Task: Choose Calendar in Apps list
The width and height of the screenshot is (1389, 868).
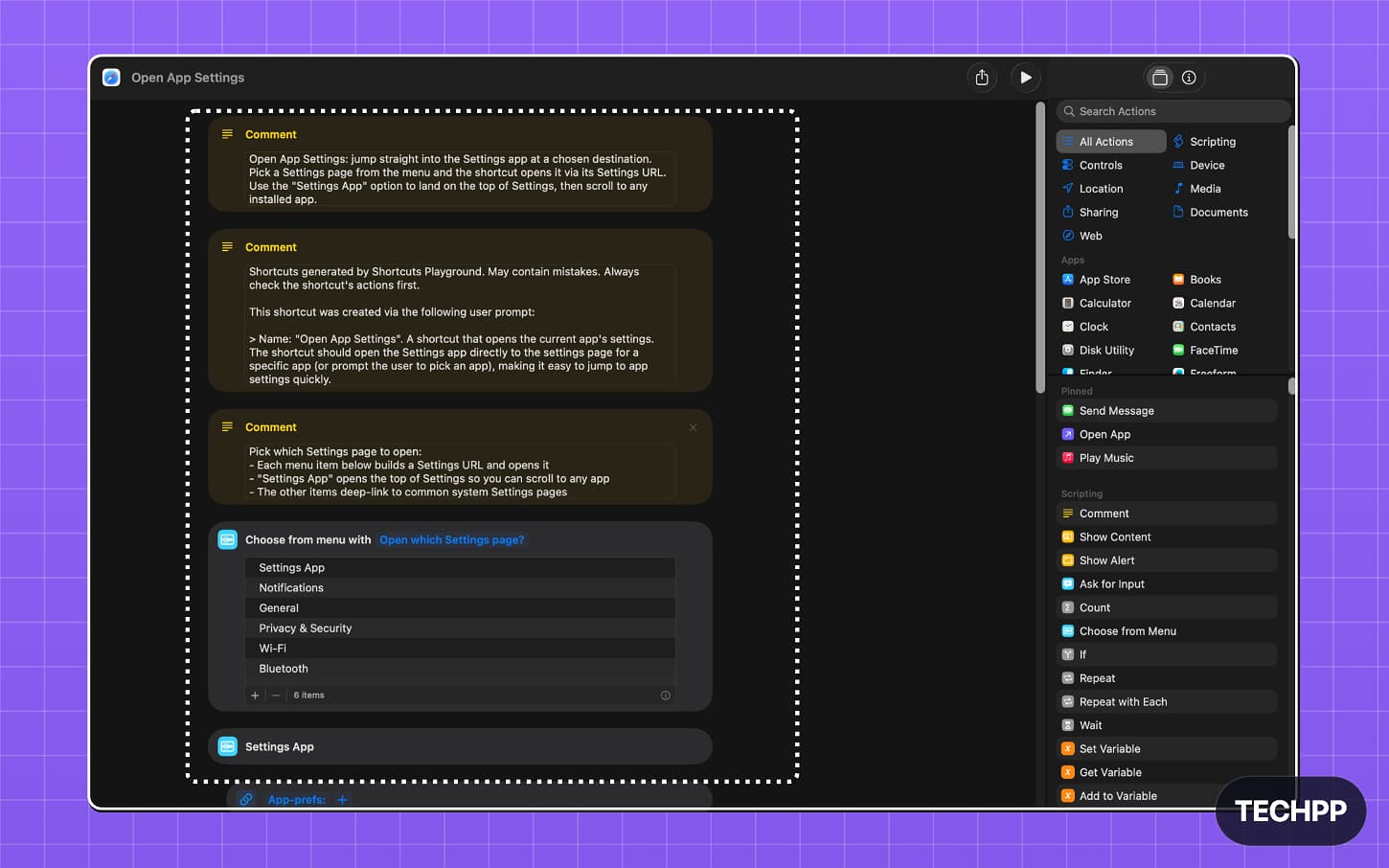Action: tap(1204, 303)
